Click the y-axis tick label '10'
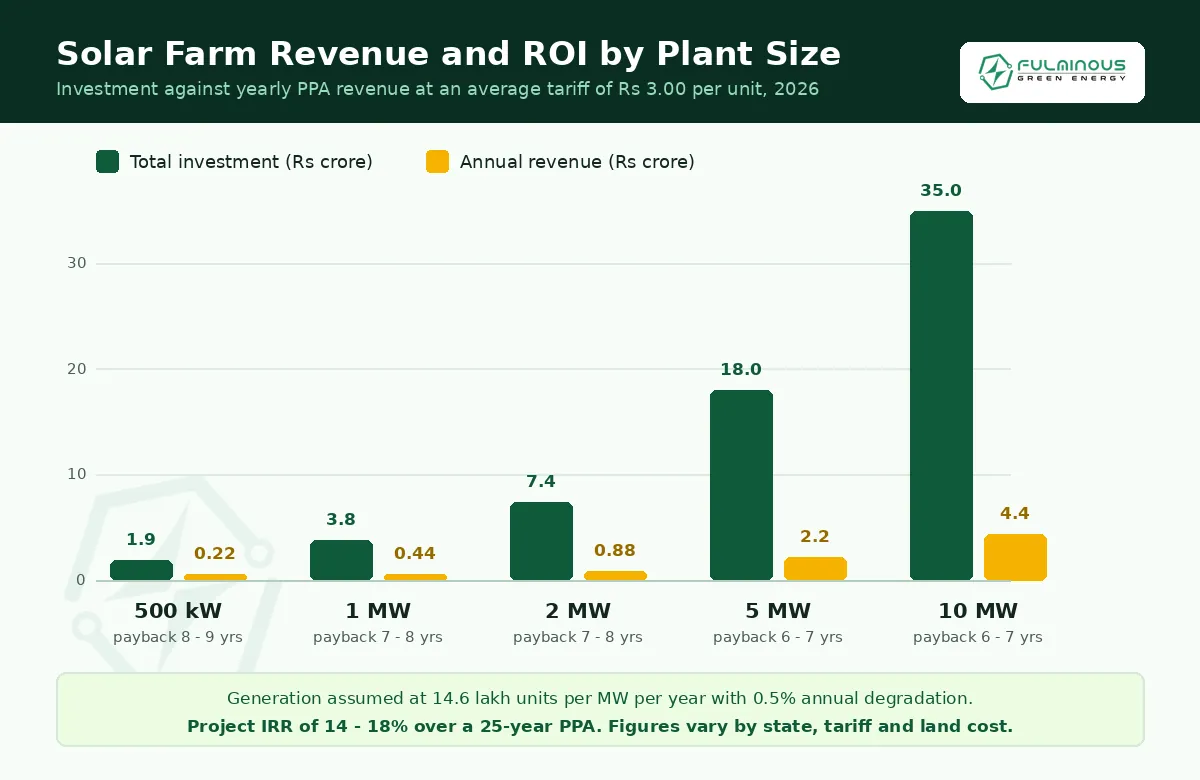Viewport: 1200px width, 780px height. click(77, 474)
